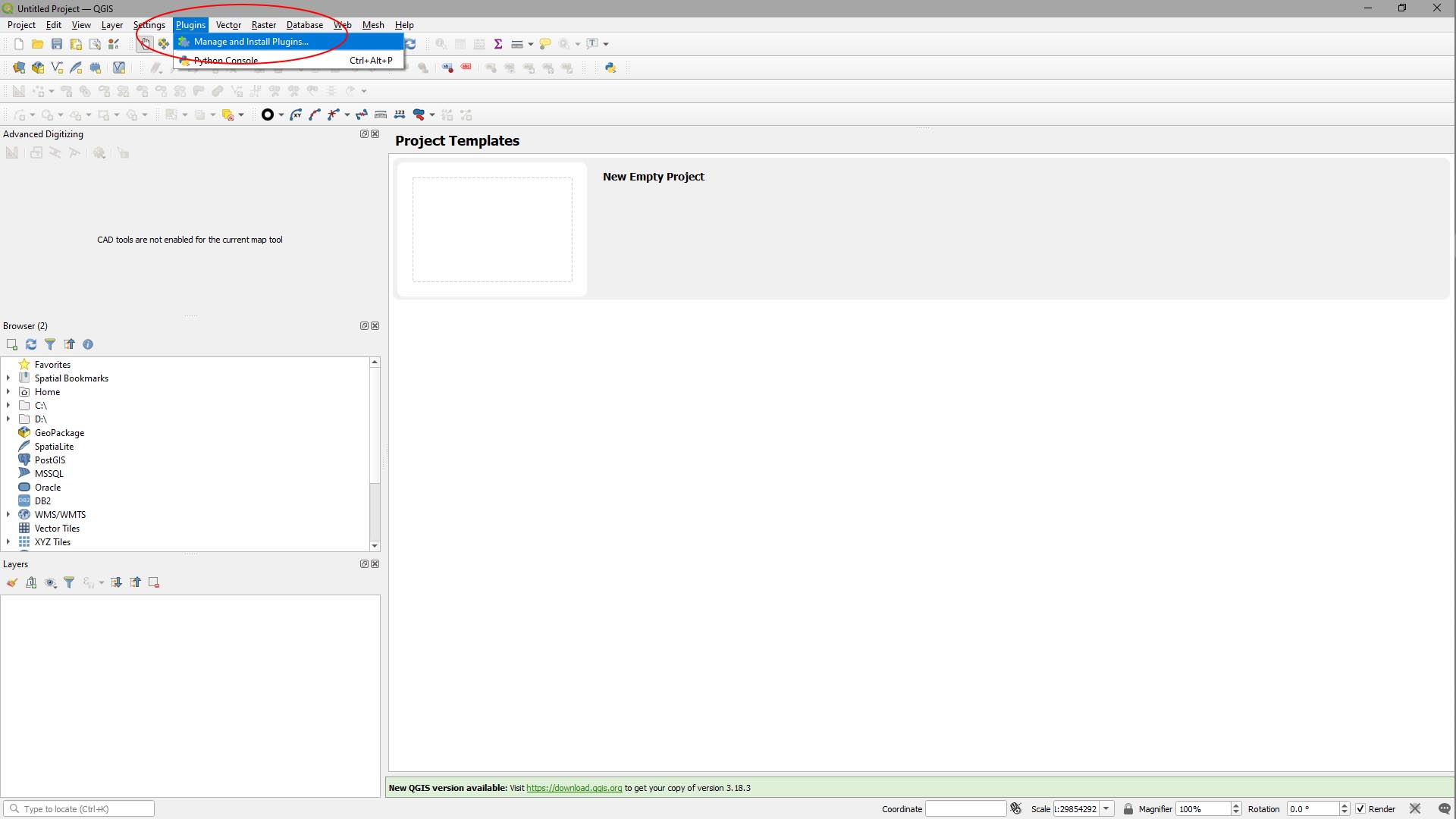The height and width of the screenshot is (819, 1456).
Task: Select Vector Tiles in the Browser tree
Action: tap(57, 528)
